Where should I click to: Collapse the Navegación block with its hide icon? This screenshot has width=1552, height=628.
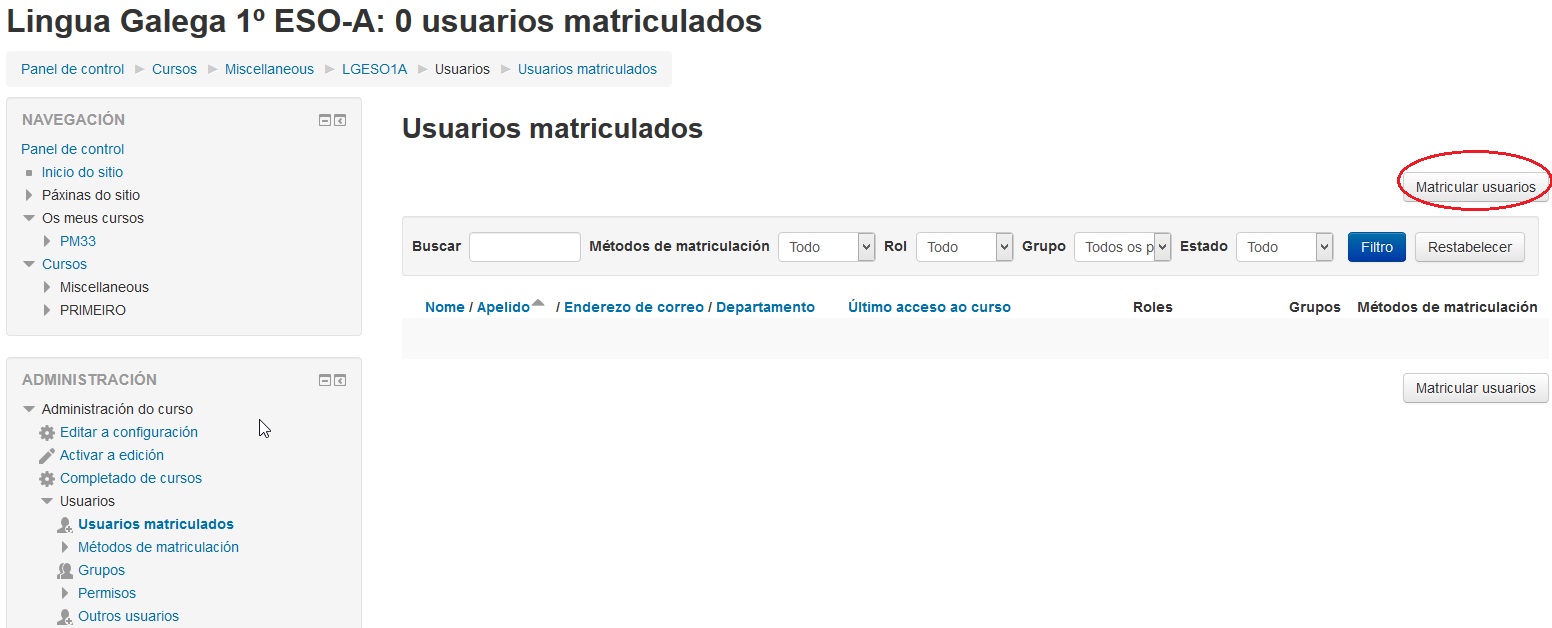325,120
